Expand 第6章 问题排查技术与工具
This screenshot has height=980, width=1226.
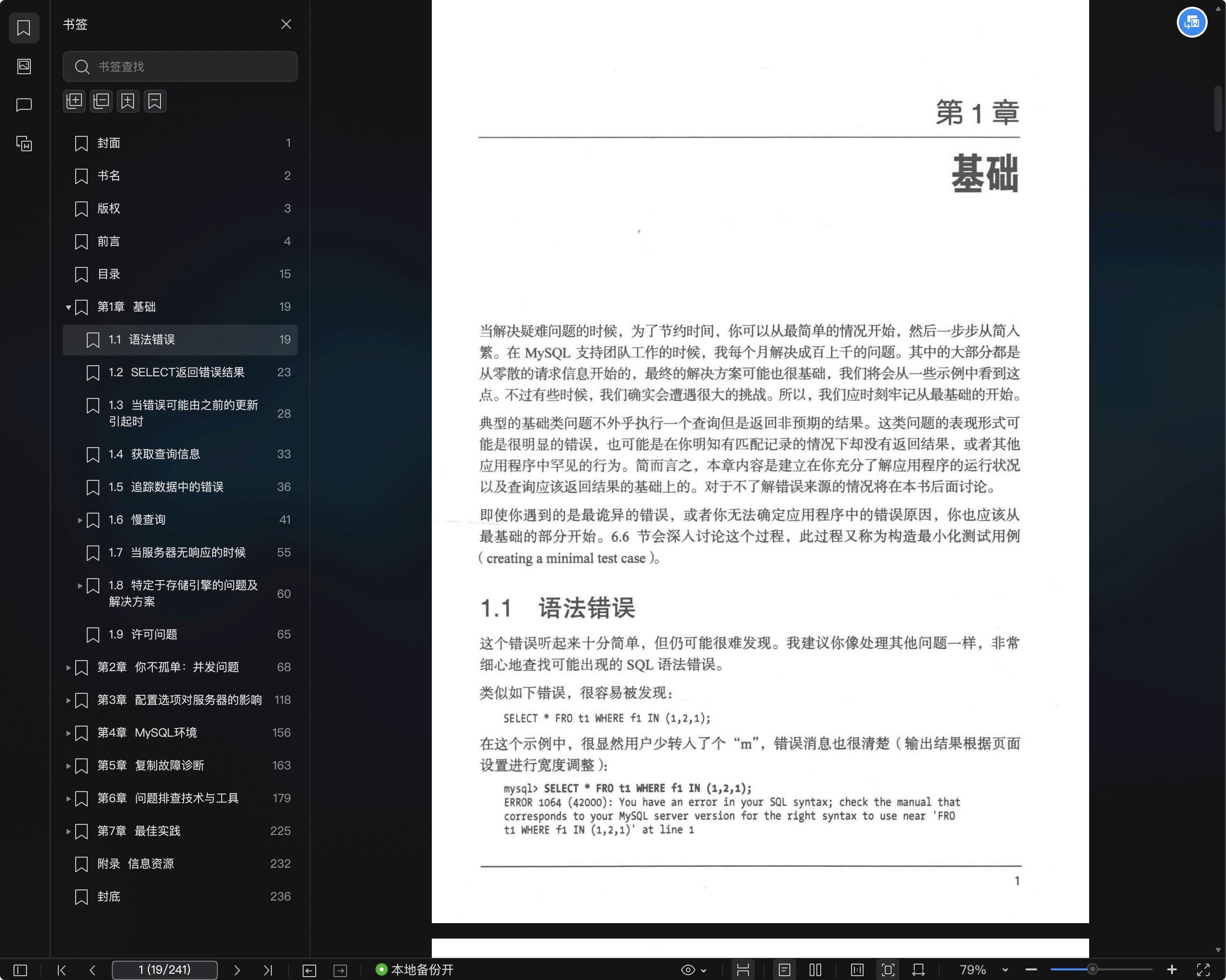pos(68,799)
